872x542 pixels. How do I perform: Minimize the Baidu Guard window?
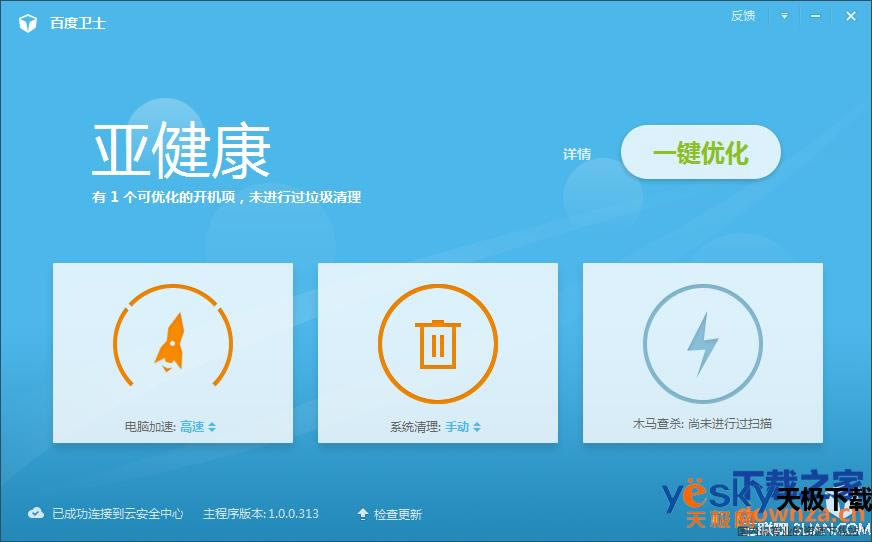816,16
